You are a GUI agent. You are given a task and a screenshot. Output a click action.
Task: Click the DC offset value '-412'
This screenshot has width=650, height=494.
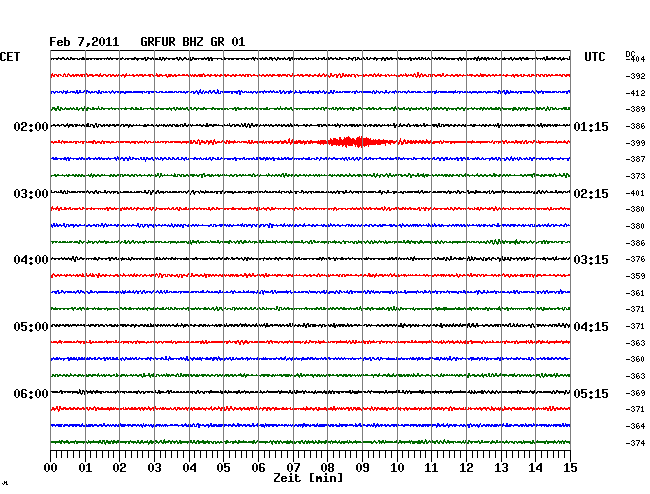click(x=635, y=93)
